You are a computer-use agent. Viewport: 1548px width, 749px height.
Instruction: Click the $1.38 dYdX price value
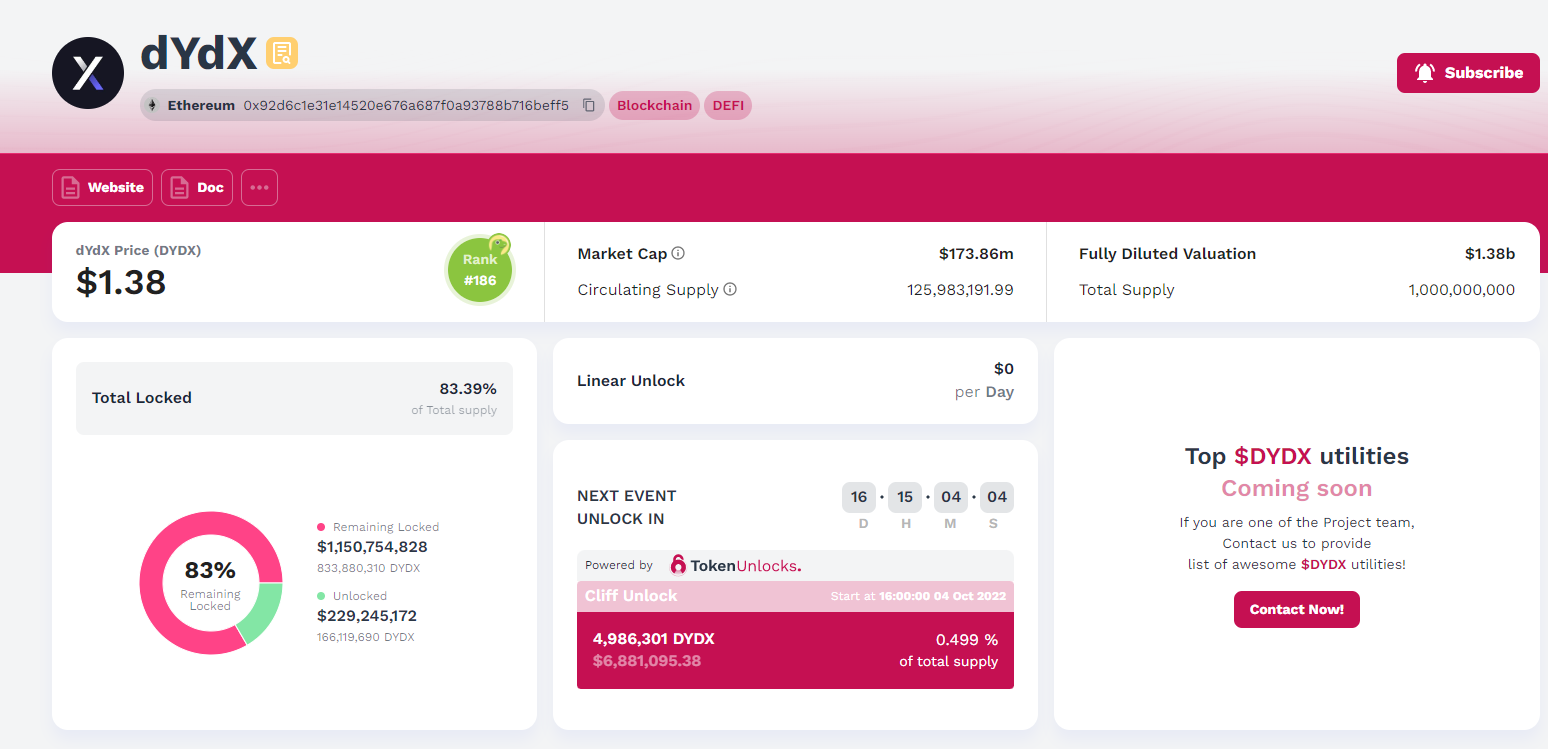click(x=121, y=283)
